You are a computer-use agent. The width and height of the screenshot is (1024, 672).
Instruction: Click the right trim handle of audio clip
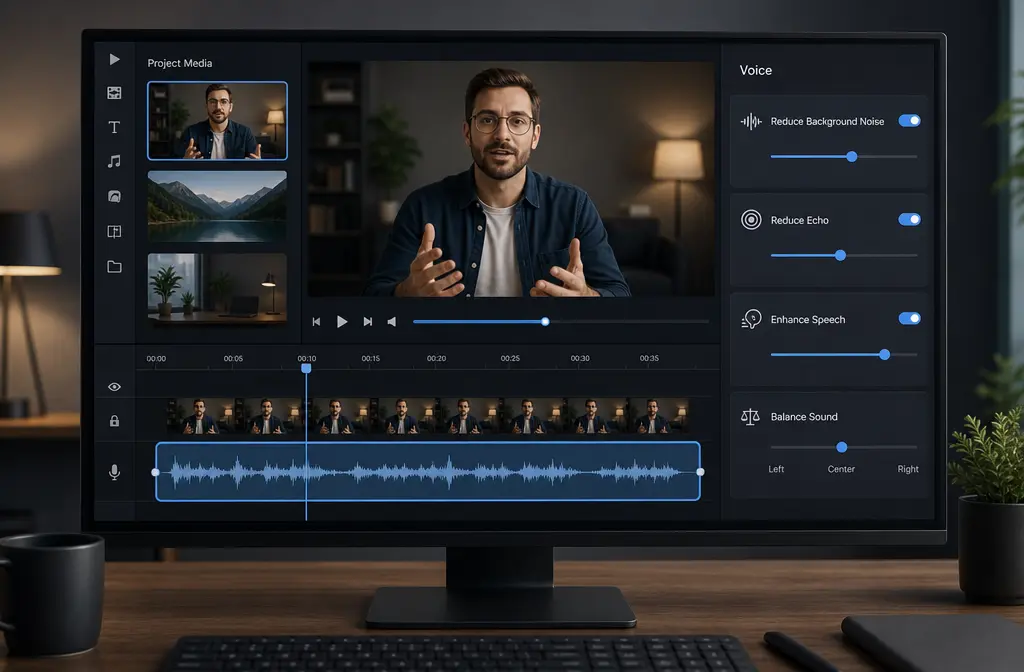coord(701,472)
